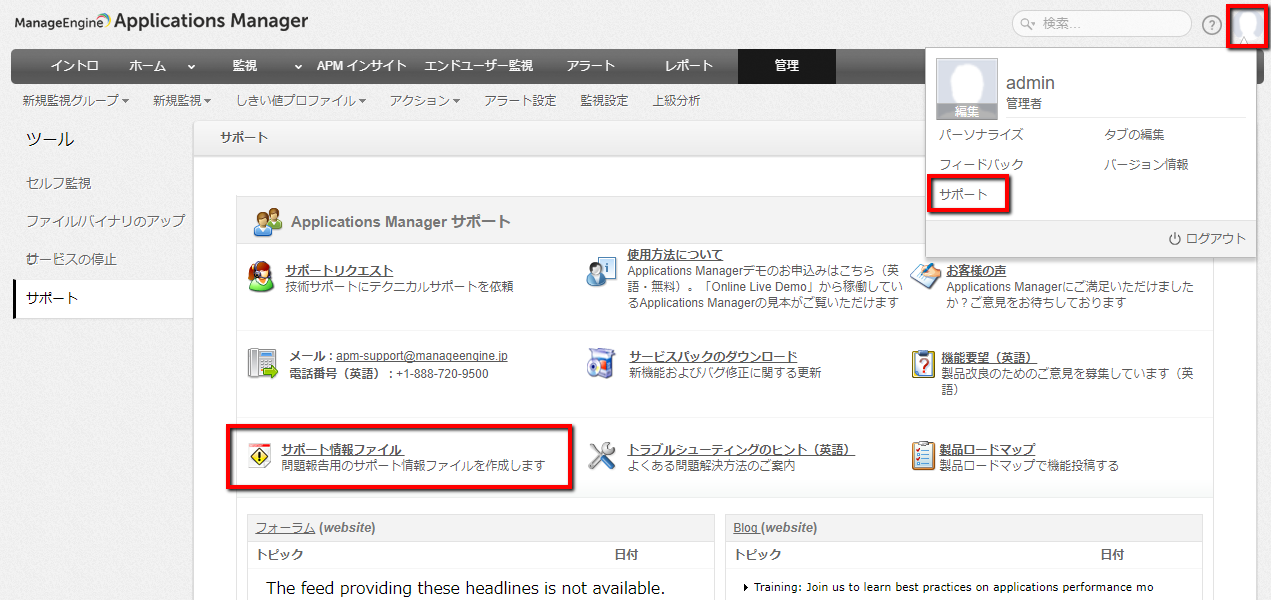Click the feature request question-mark icon
1271x600 pixels.
pyautogui.click(x=923, y=364)
